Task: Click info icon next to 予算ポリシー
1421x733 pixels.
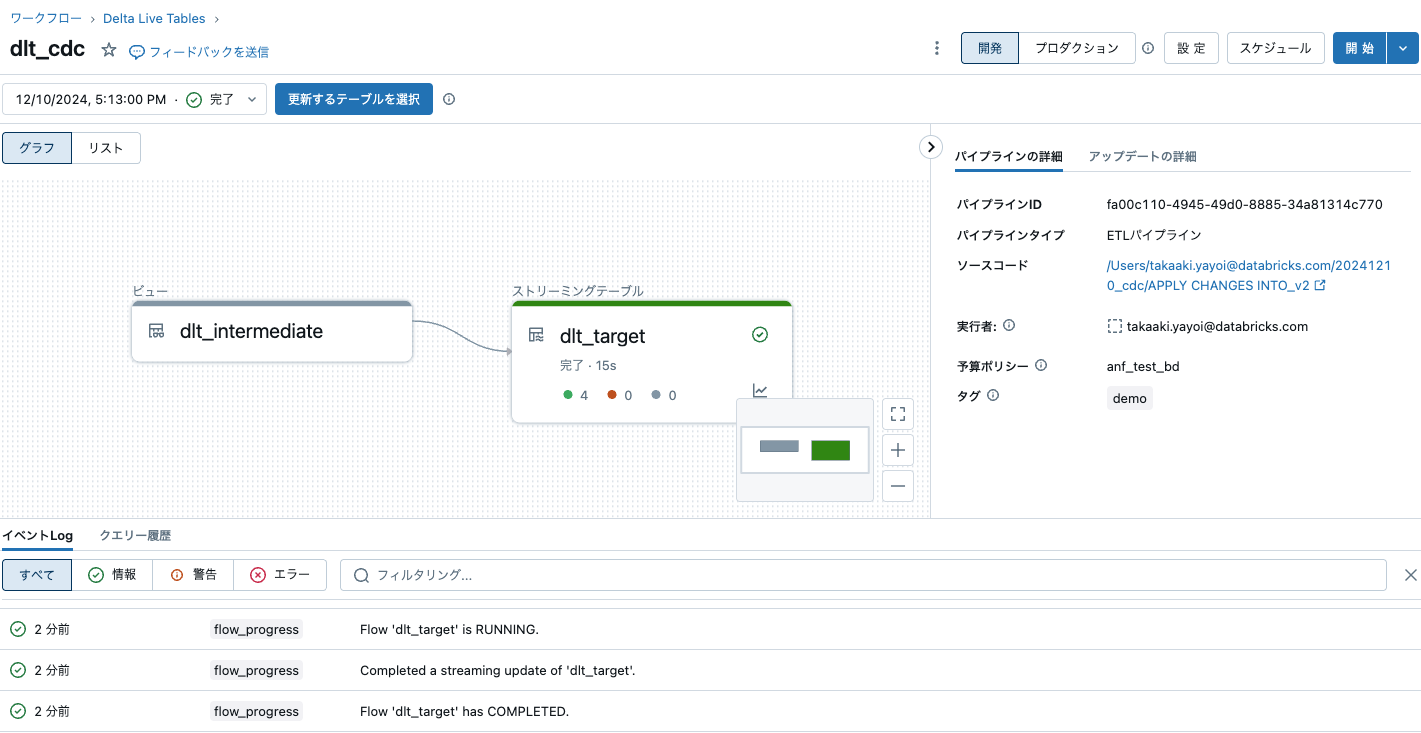Action: 1041,366
